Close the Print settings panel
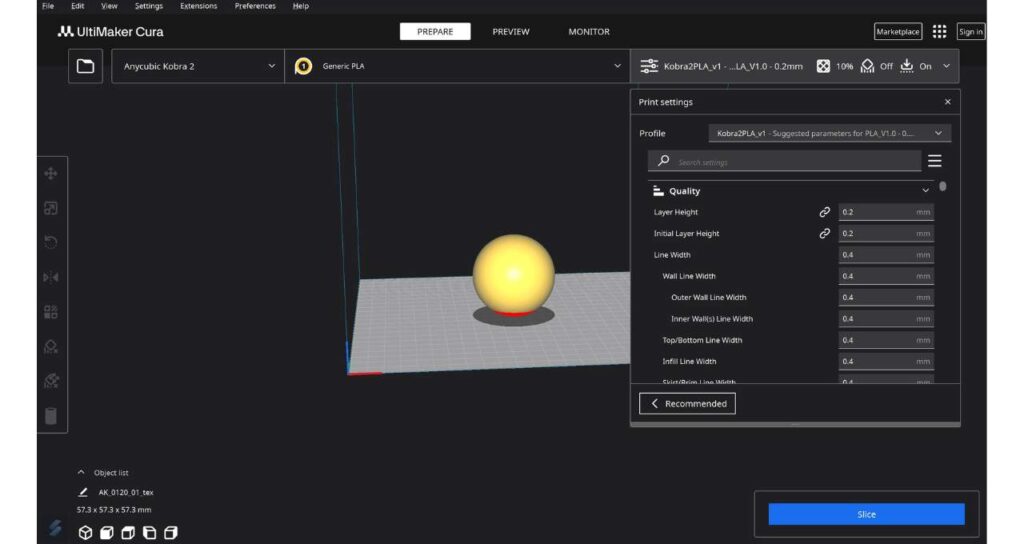This screenshot has height=544, width=1024. (948, 102)
